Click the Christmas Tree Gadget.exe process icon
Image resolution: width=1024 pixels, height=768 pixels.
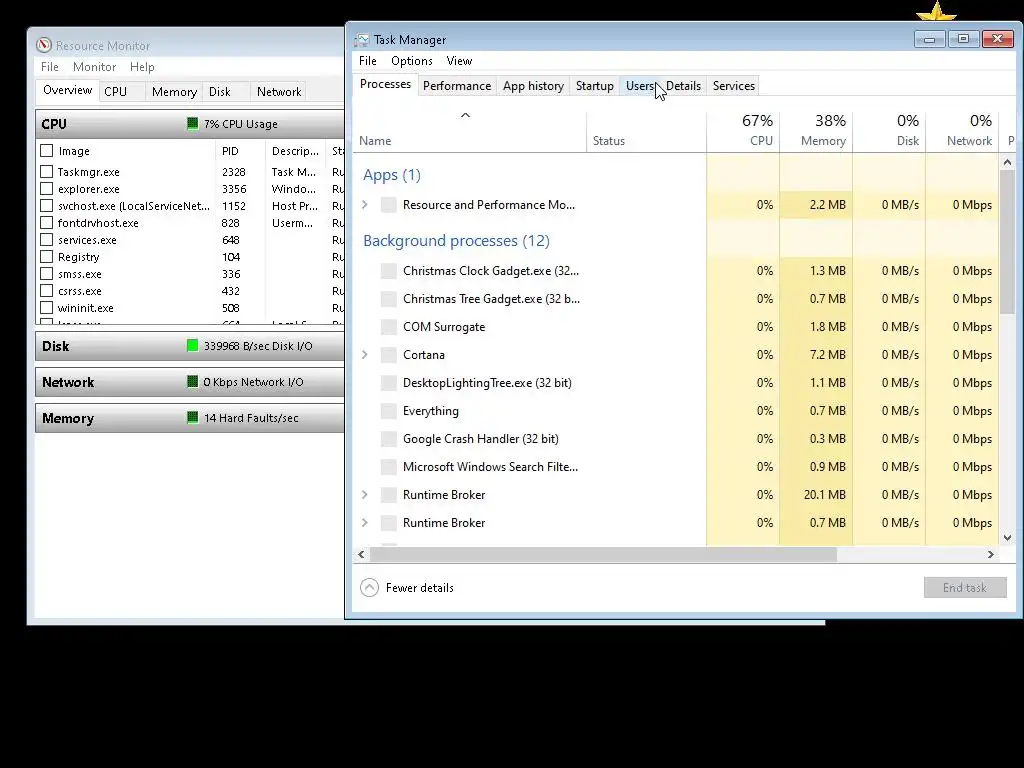coord(389,298)
